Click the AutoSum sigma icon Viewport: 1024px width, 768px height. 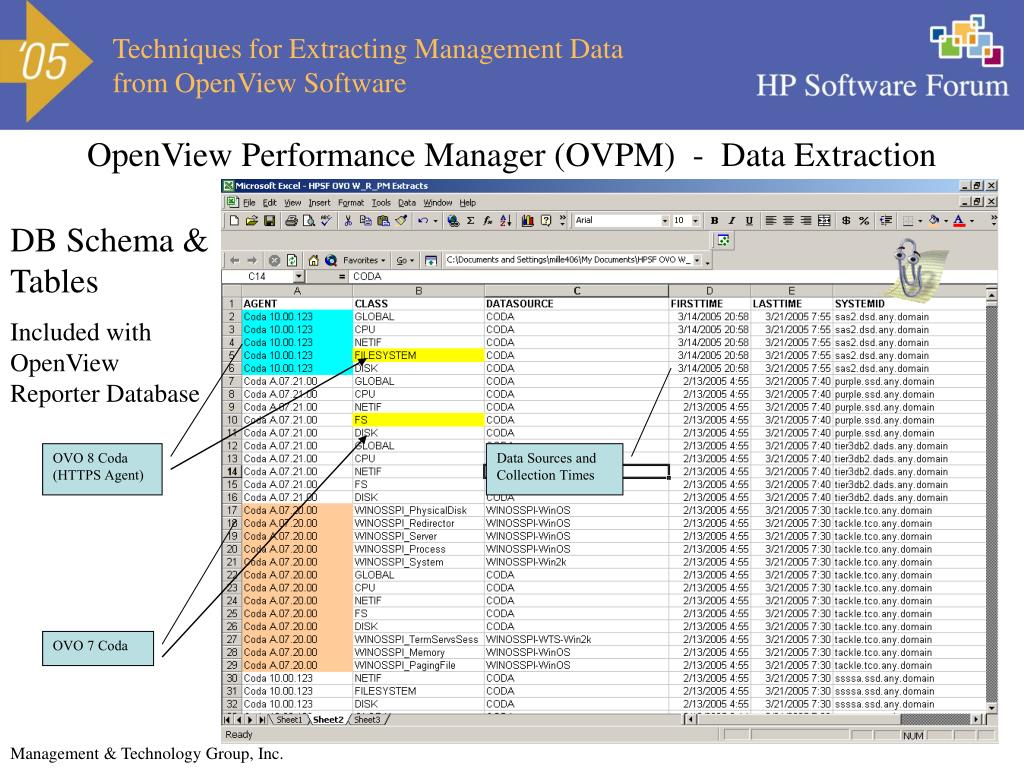(x=470, y=221)
